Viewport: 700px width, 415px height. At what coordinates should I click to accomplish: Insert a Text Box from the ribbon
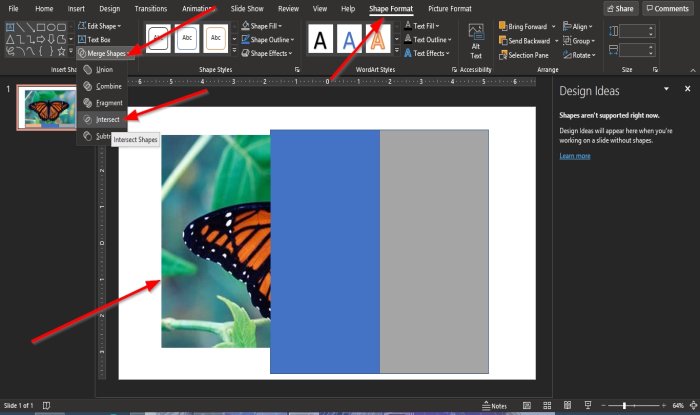pyautogui.click(x=98, y=39)
